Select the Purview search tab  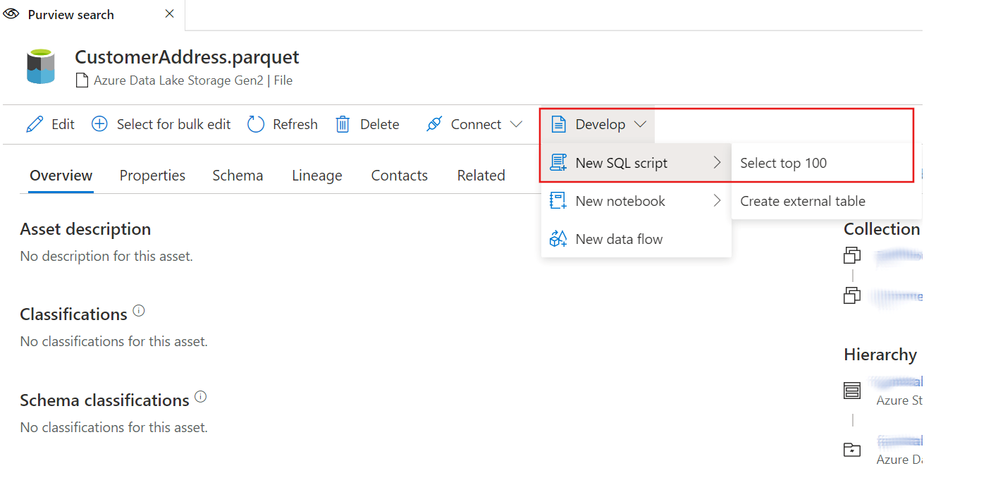pos(92,15)
